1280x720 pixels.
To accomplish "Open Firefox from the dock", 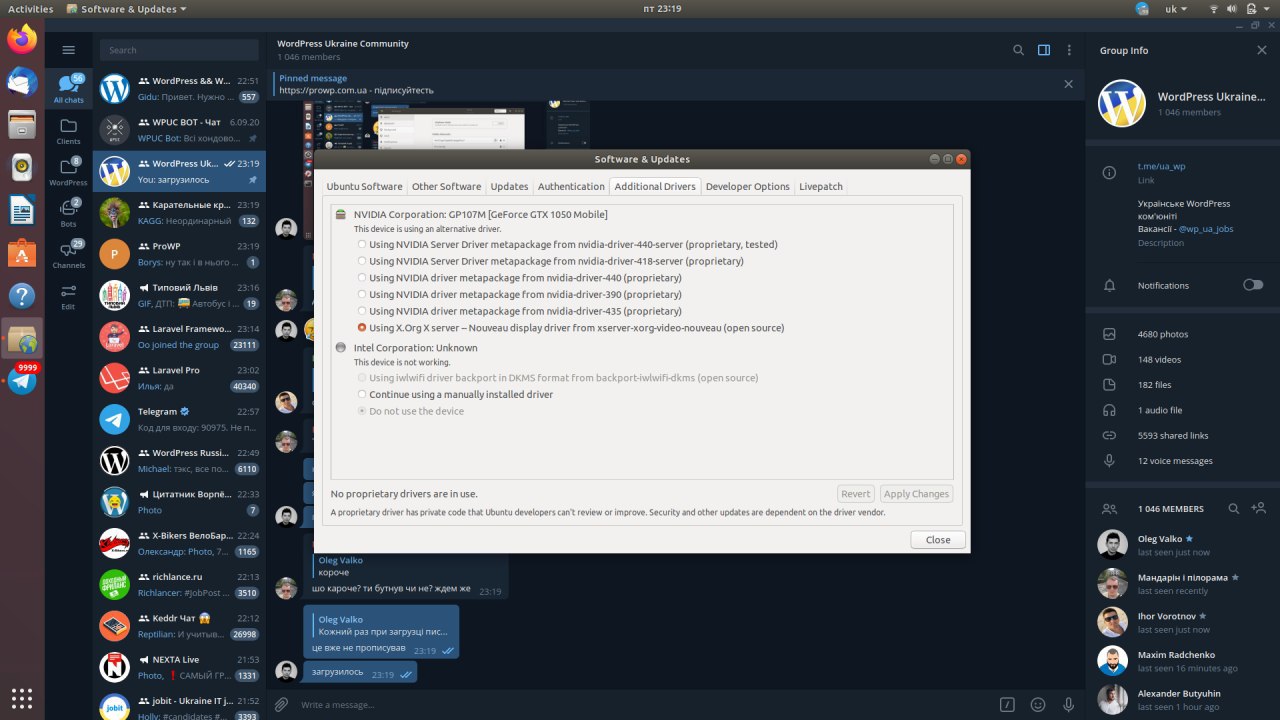I will 22,40.
